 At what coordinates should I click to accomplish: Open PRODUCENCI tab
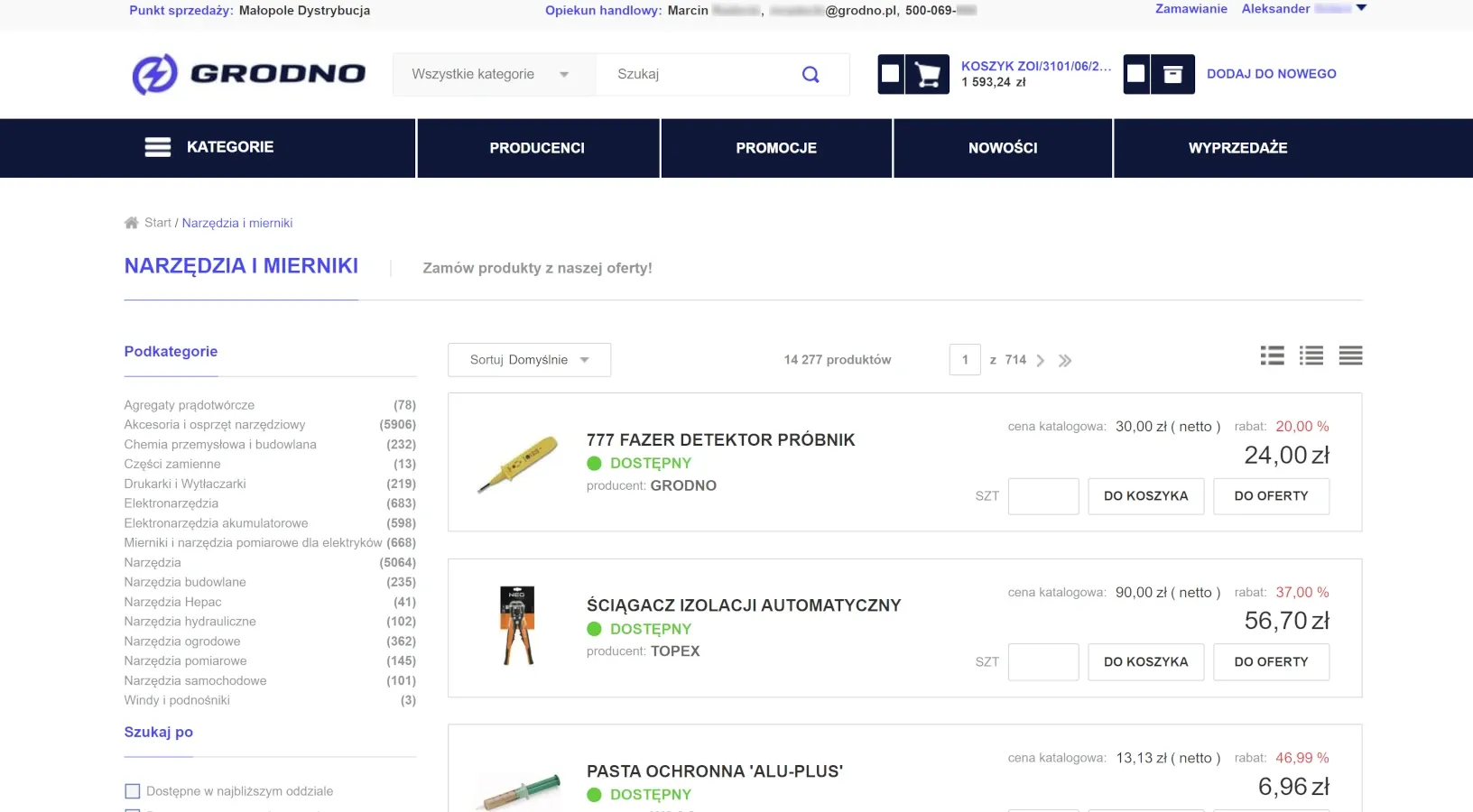click(x=538, y=148)
